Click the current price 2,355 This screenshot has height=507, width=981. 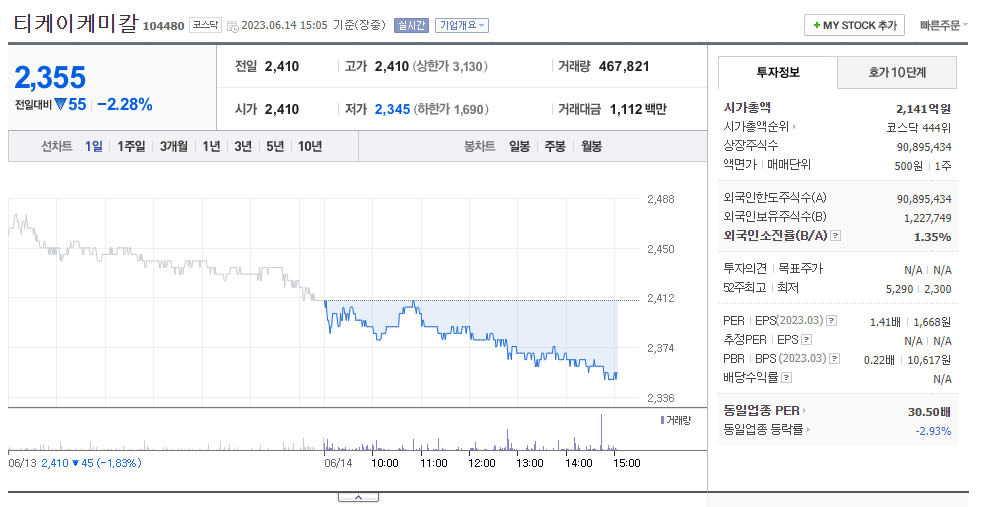(50, 78)
